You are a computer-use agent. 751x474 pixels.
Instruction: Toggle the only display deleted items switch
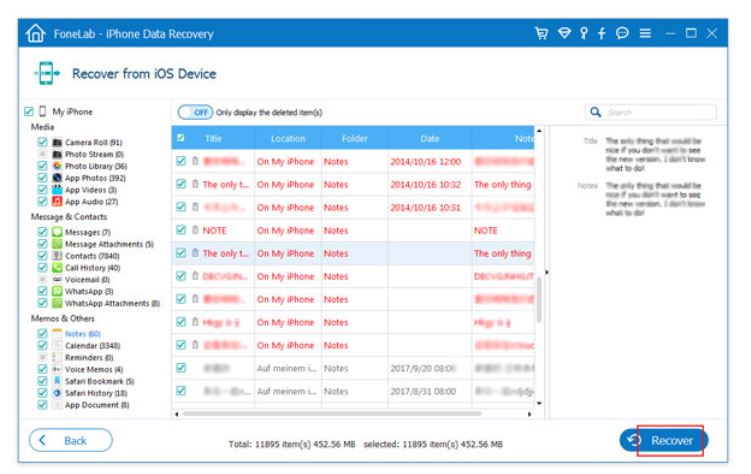coord(195,113)
